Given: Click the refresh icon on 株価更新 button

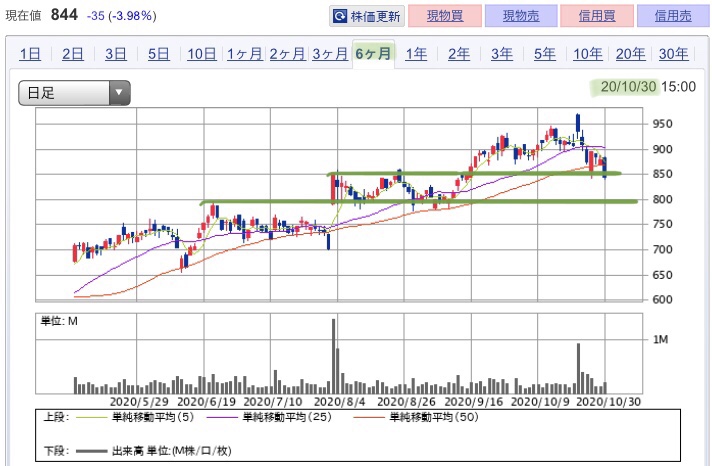Looking at the screenshot, I should click(340, 16).
